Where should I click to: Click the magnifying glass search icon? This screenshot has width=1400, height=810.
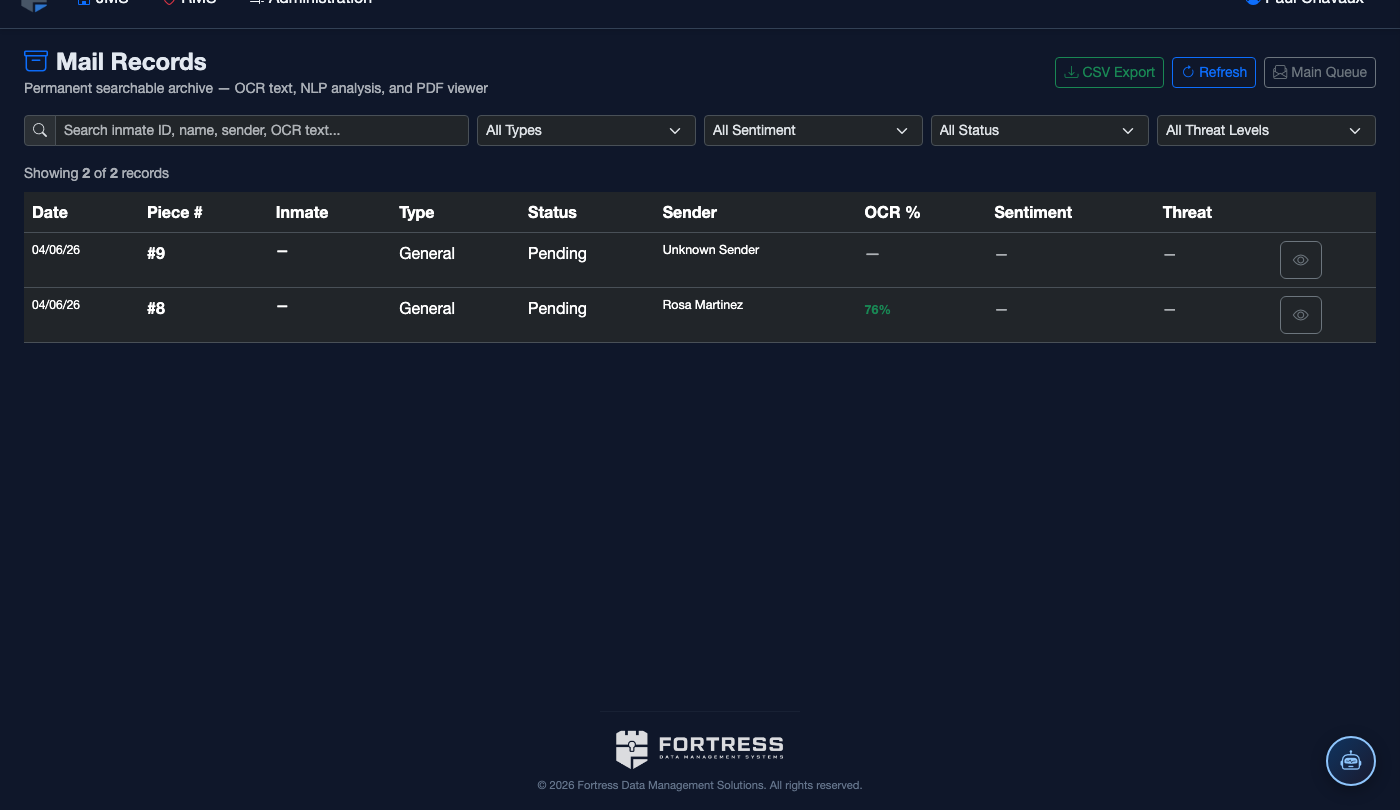(40, 130)
